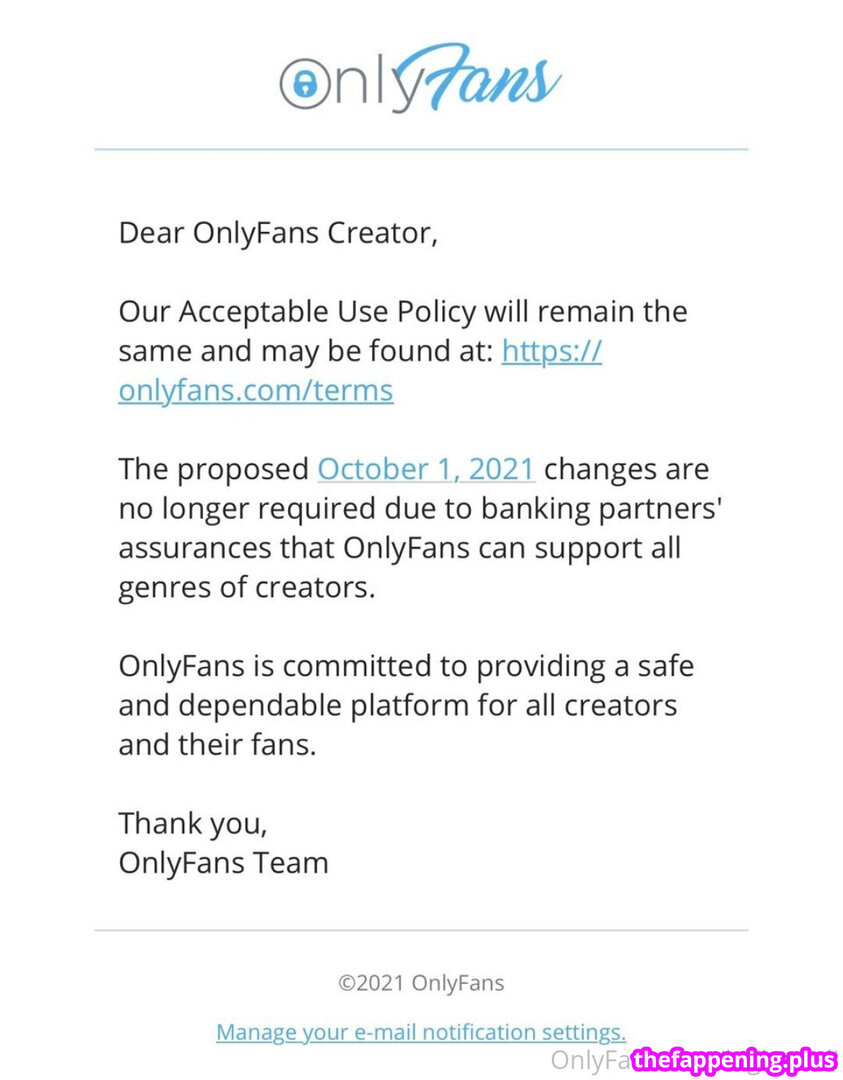This screenshot has height=1080, width=843.
Task: Open Manage your e-mail notification settings
Action: tap(421, 1032)
